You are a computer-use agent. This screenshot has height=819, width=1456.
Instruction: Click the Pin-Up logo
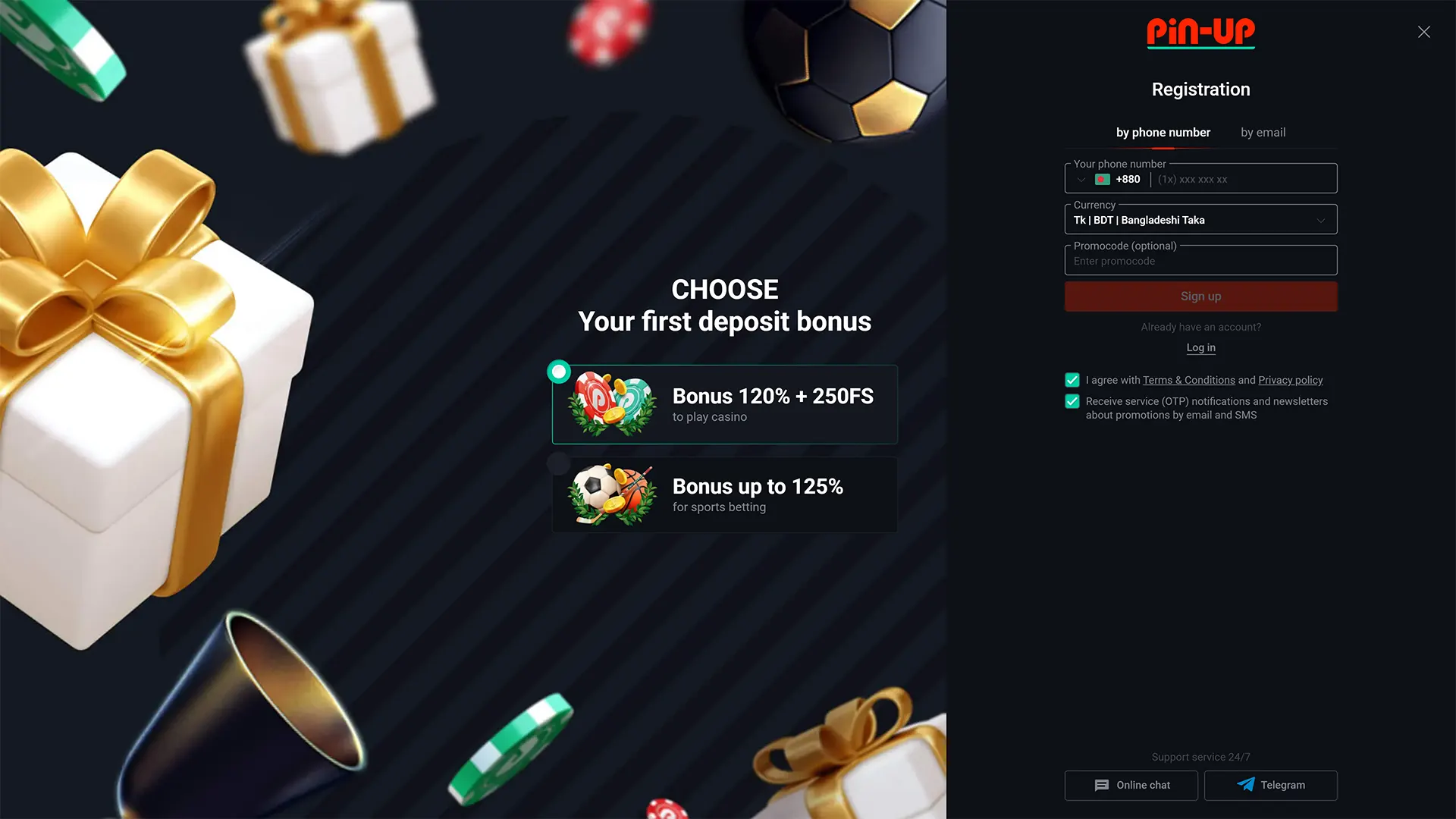pos(1200,33)
